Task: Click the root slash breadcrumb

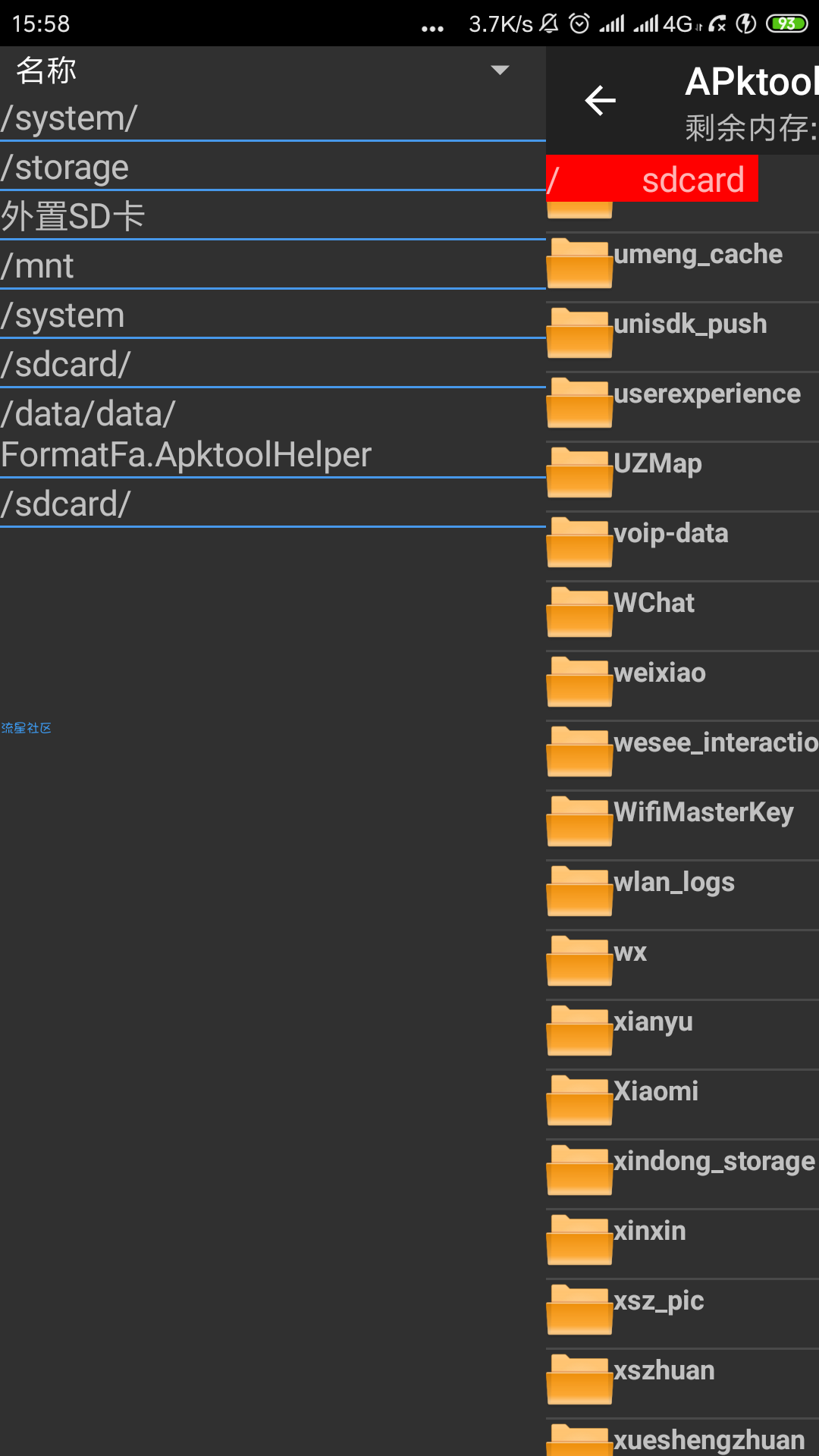Action: pyautogui.click(x=553, y=180)
